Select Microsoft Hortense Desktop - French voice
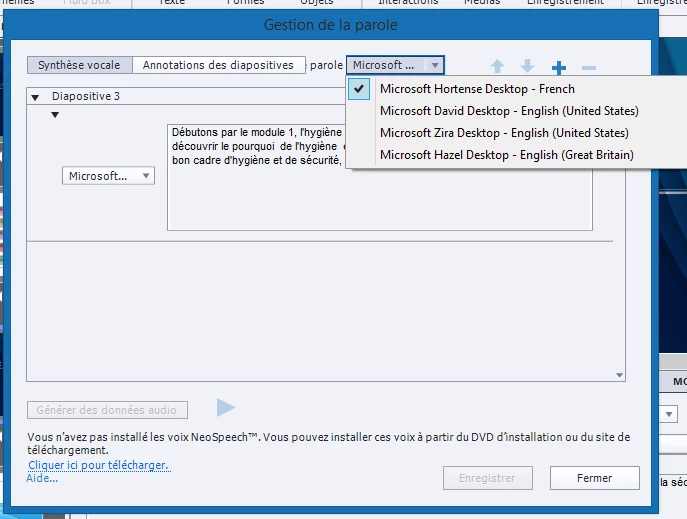Viewport: 687px width, 519px height. [x=477, y=89]
